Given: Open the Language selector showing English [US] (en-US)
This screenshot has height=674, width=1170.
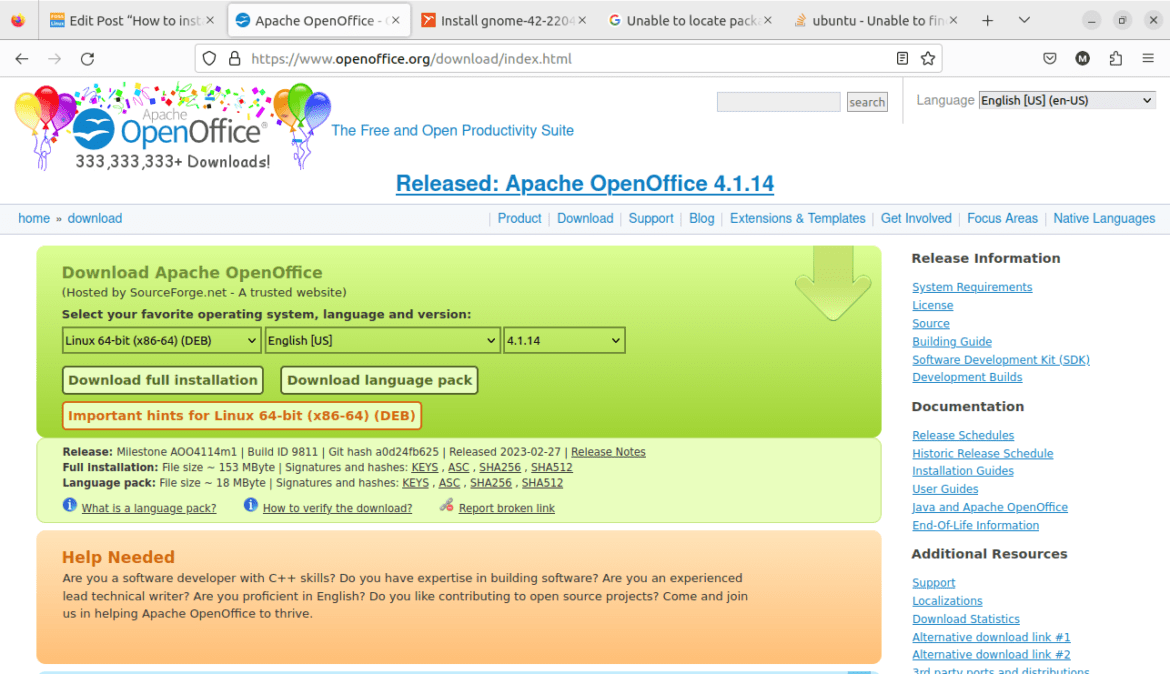Looking at the screenshot, I should click(x=1065, y=99).
